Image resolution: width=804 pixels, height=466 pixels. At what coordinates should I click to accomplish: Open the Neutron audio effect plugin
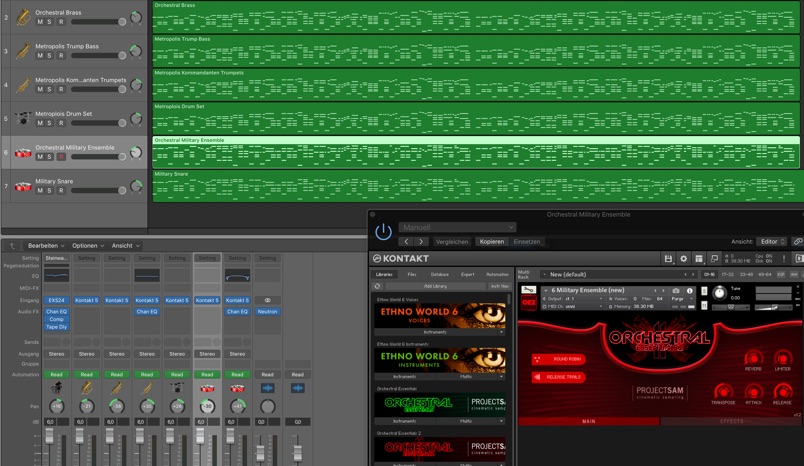(x=267, y=312)
